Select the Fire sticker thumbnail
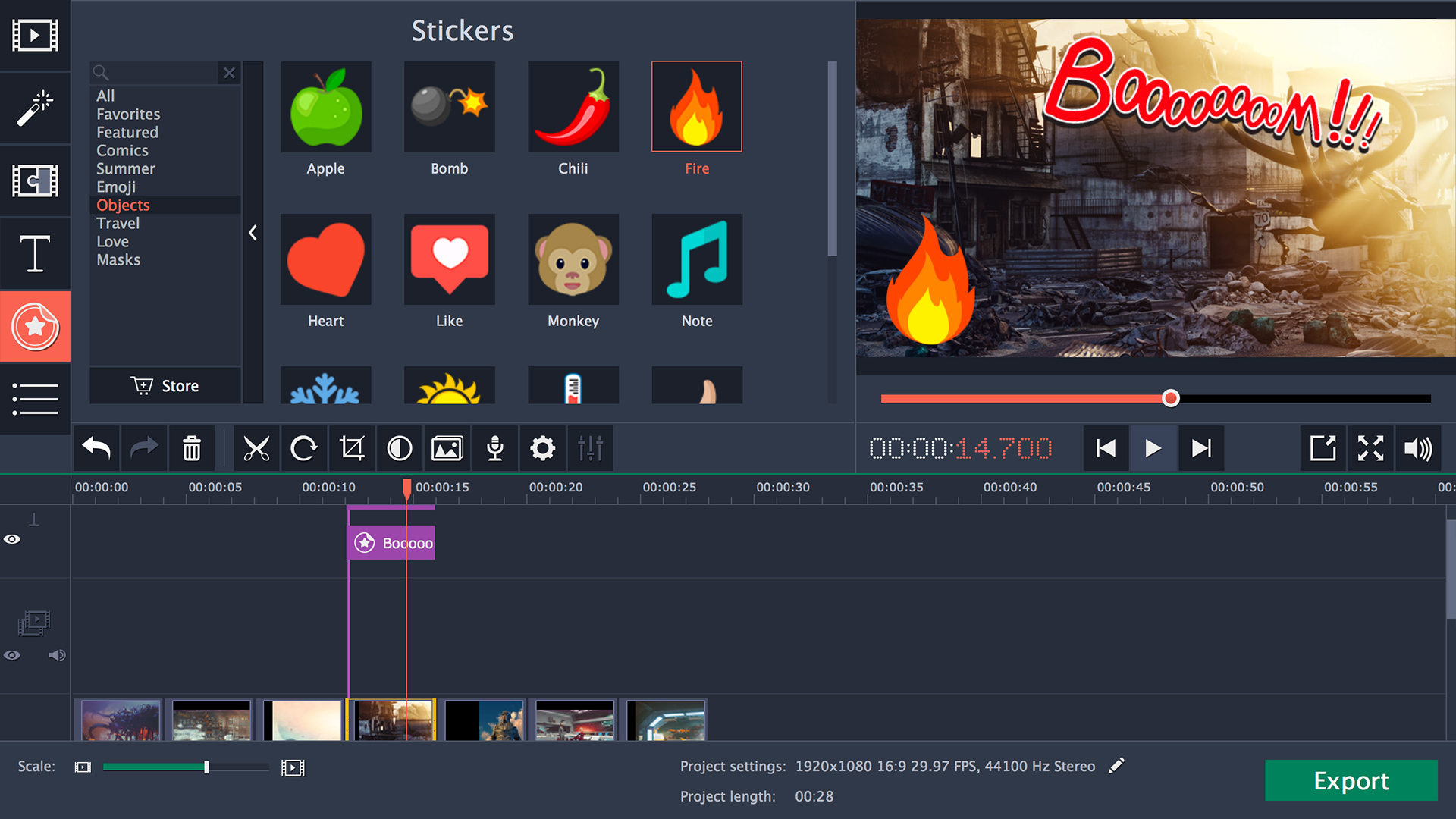Image resolution: width=1456 pixels, height=819 pixels. tap(696, 106)
